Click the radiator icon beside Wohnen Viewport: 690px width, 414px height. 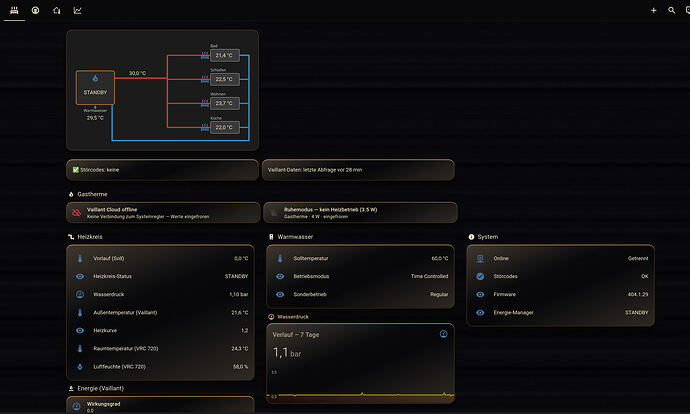[x=205, y=103]
